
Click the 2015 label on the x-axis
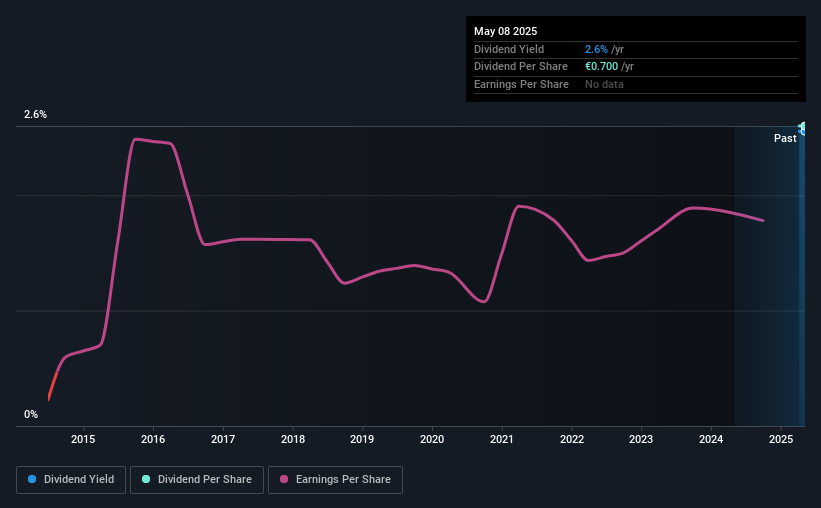[83, 439]
